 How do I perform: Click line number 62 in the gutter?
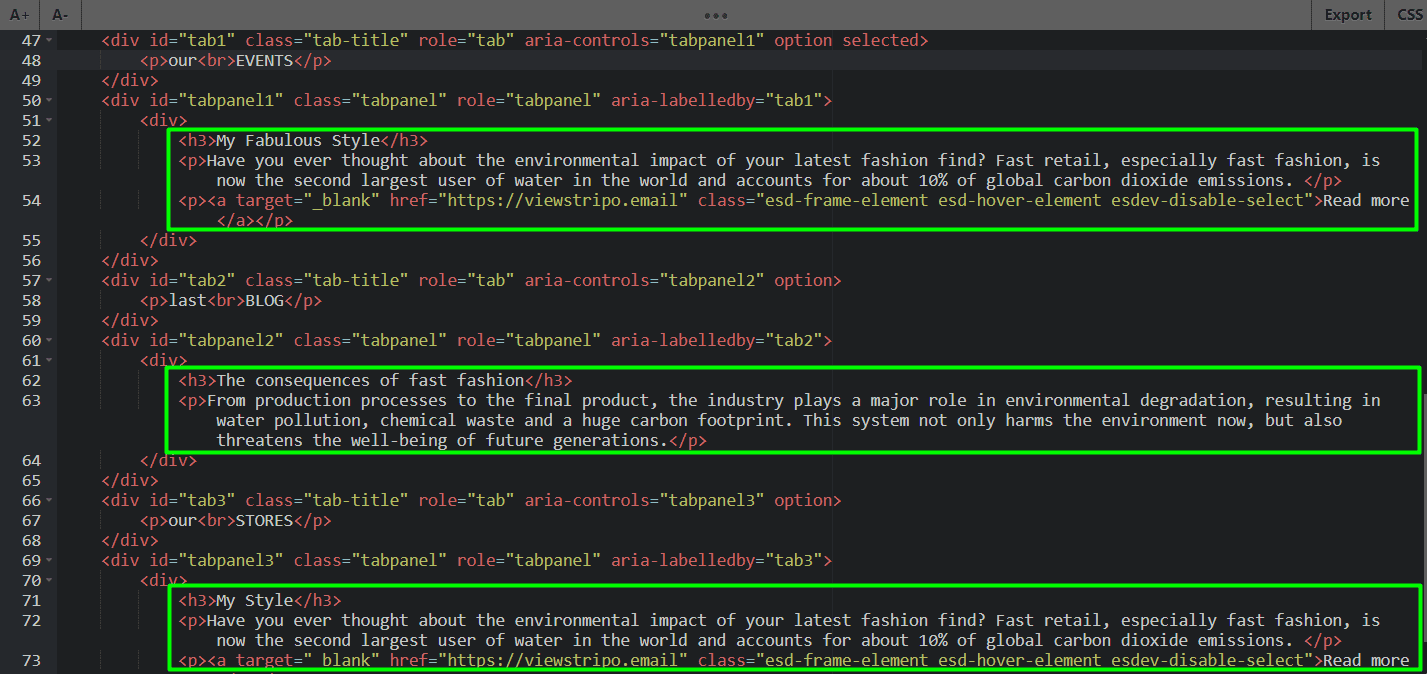point(31,380)
